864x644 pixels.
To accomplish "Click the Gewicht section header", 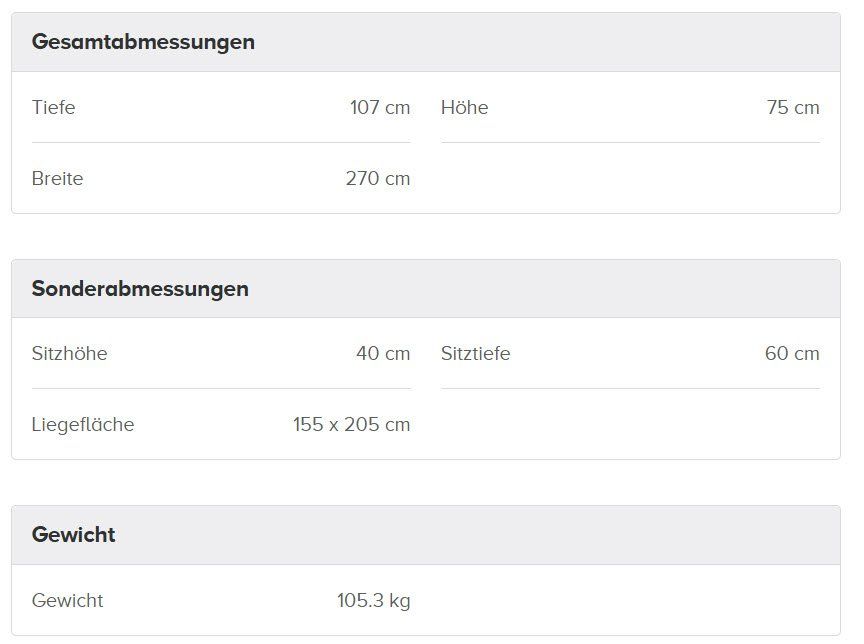I will click(73, 534).
